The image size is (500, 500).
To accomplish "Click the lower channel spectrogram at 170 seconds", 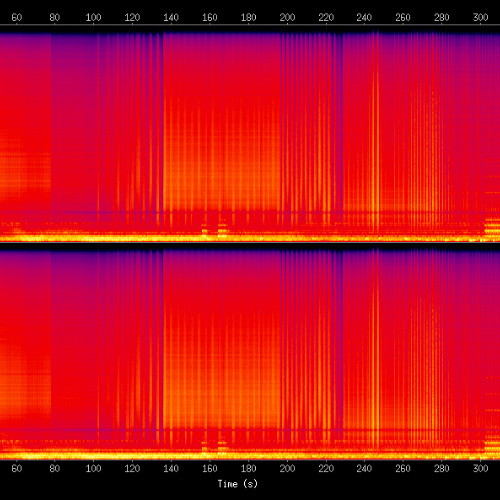I will coord(229,350).
